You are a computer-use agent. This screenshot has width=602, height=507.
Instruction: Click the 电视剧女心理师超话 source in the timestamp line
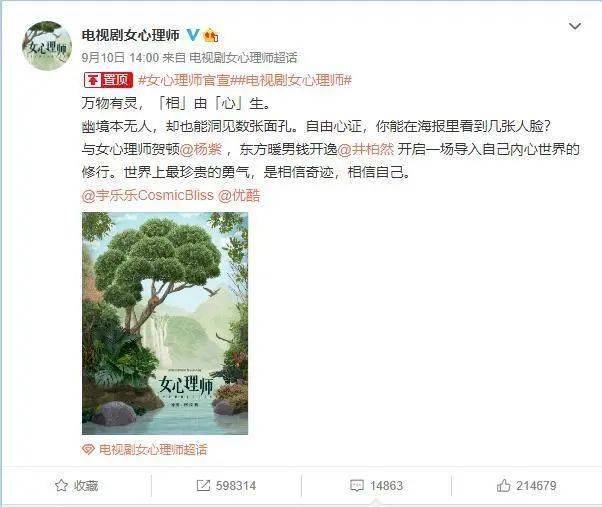(x=243, y=58)
